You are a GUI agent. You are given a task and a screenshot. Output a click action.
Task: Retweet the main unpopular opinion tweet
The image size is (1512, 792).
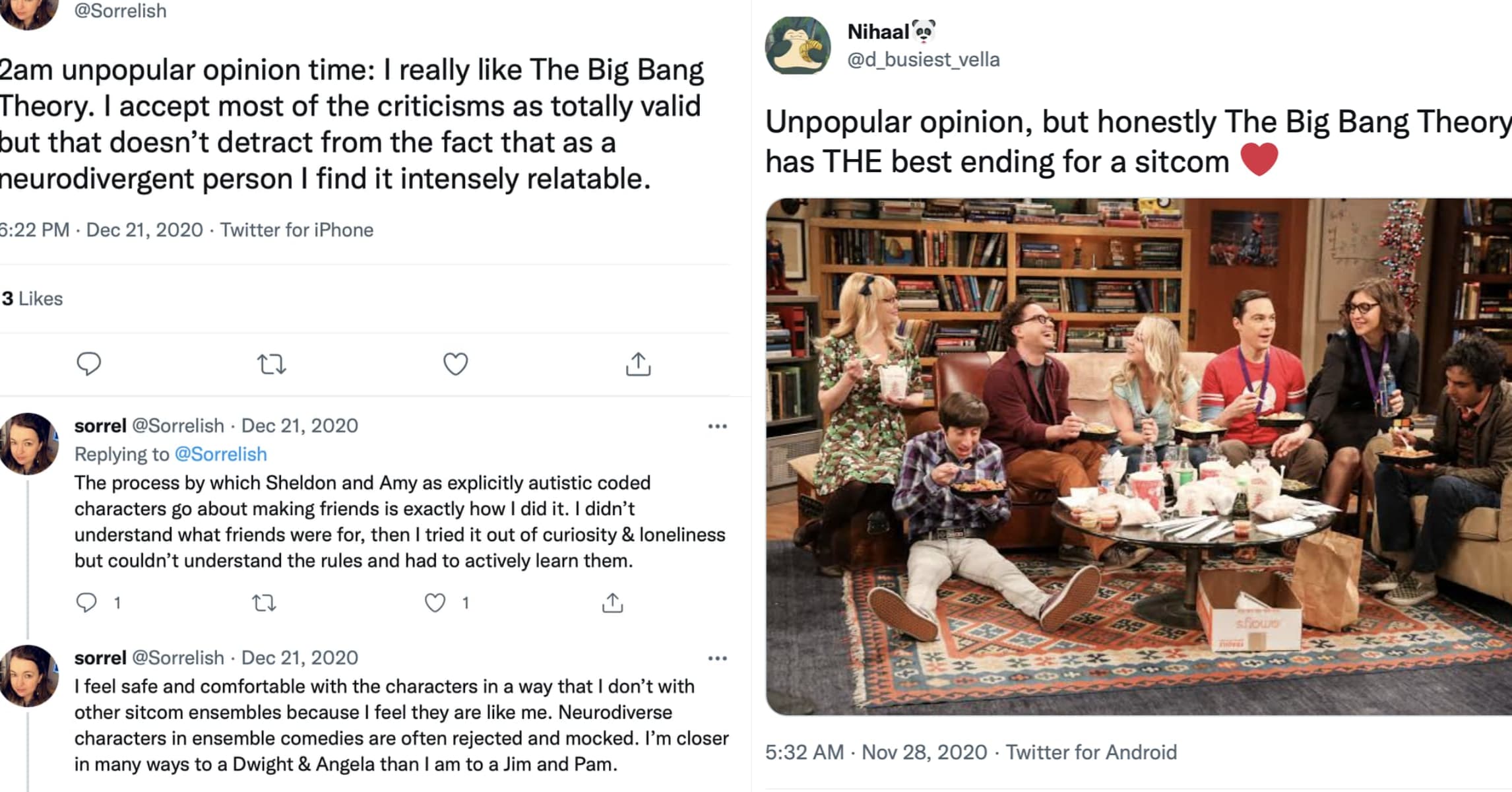point(271,364)
